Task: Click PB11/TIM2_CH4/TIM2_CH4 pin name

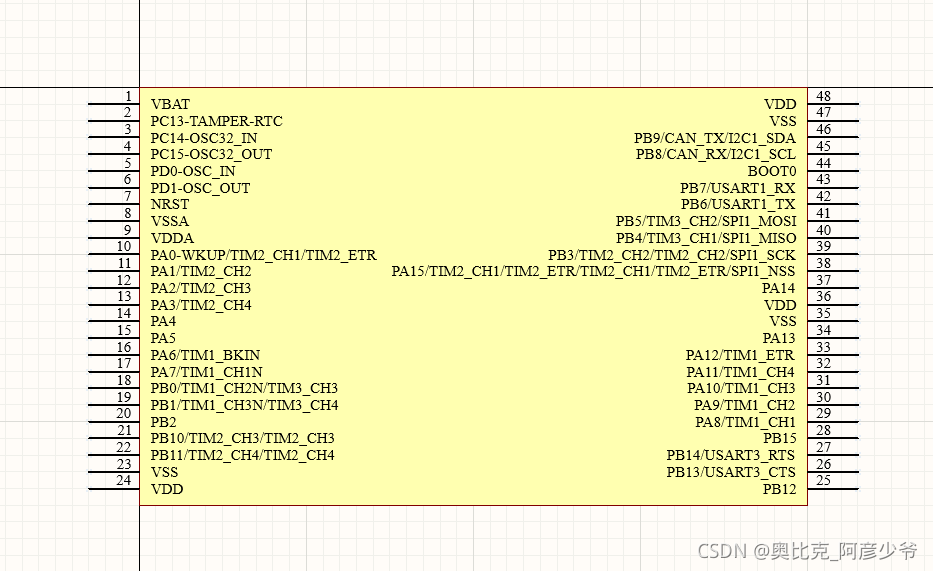Action: click(x=243, y=455)
